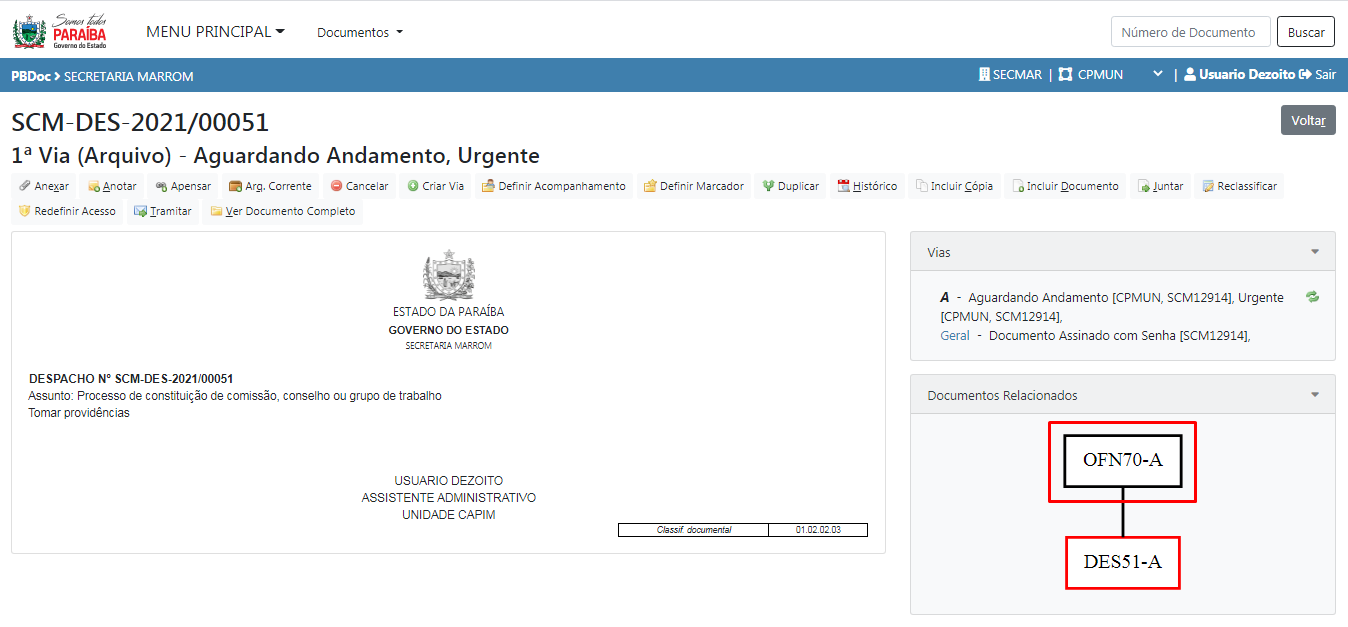This screenshot has height=627, width=1348.
Task: Select the OFN70-A document node
Action: 1122,461
